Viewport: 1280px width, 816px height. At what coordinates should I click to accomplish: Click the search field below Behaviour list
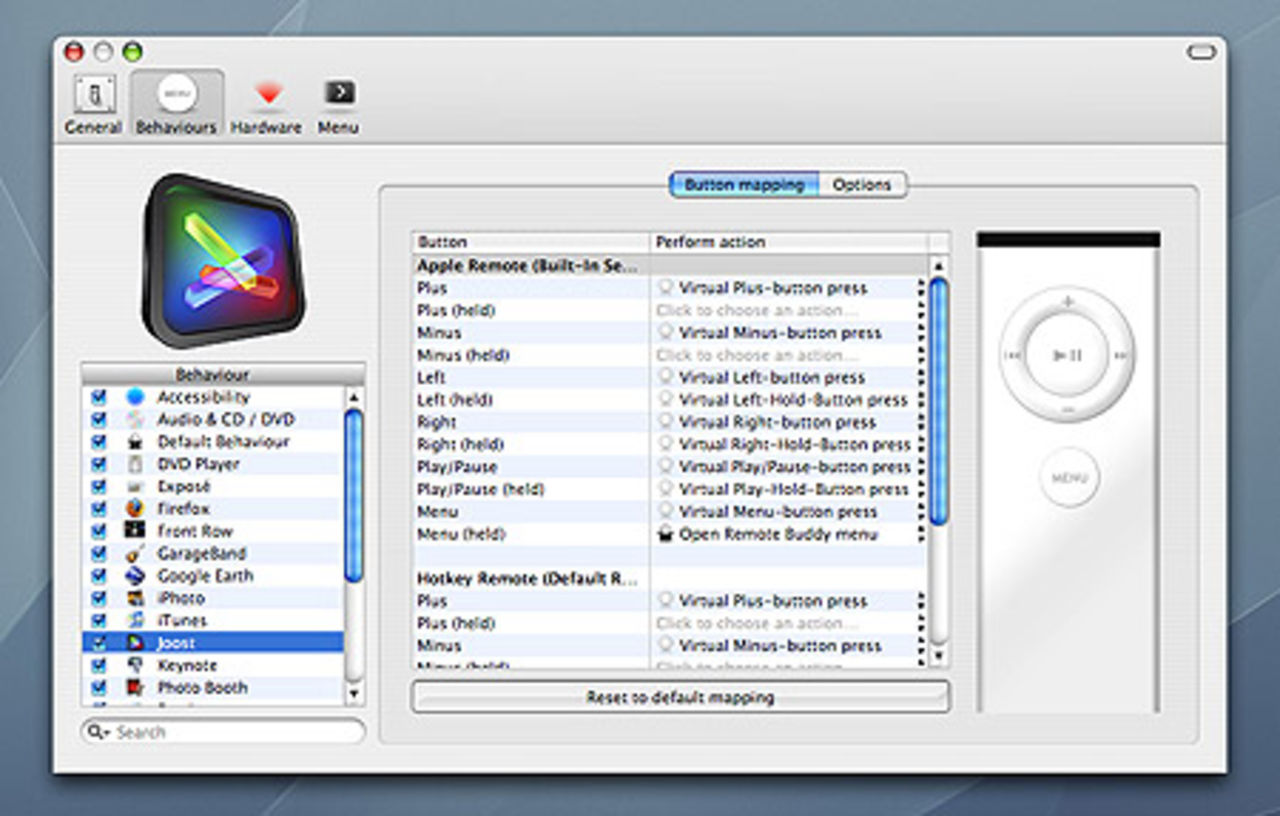(x=222, y=731)
